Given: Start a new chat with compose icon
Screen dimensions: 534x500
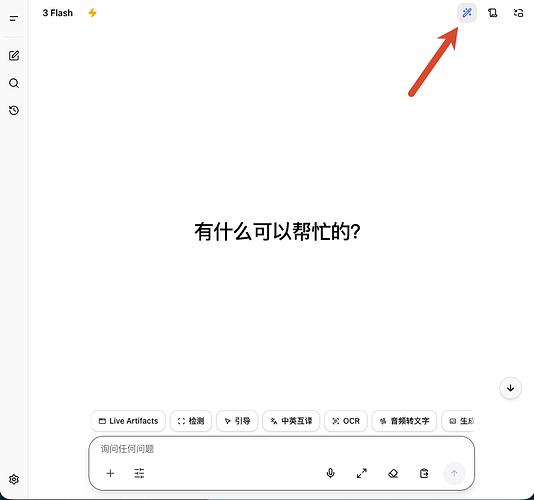Looking at the screenshot, I should 14,56.
